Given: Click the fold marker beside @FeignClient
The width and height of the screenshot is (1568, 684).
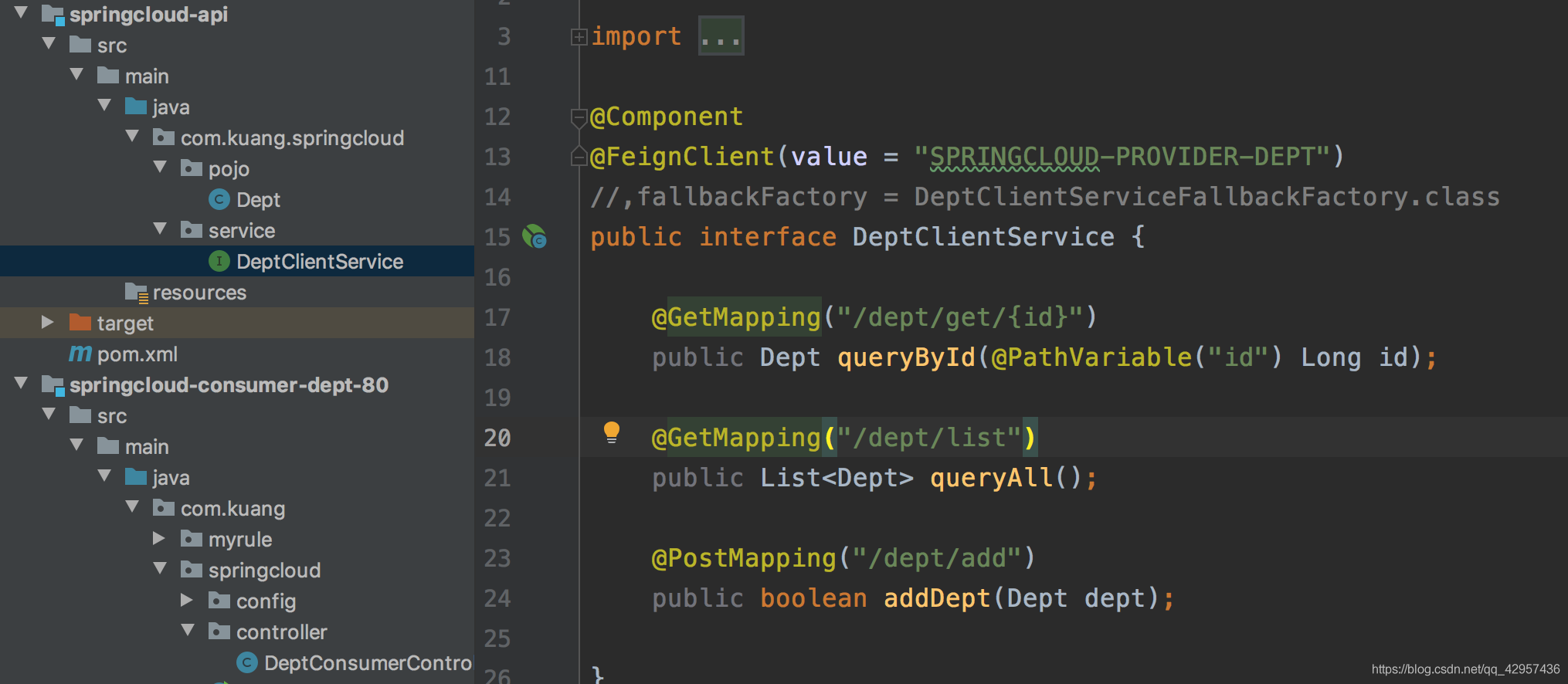Looking at the screenshot, I should coord(579,157).
